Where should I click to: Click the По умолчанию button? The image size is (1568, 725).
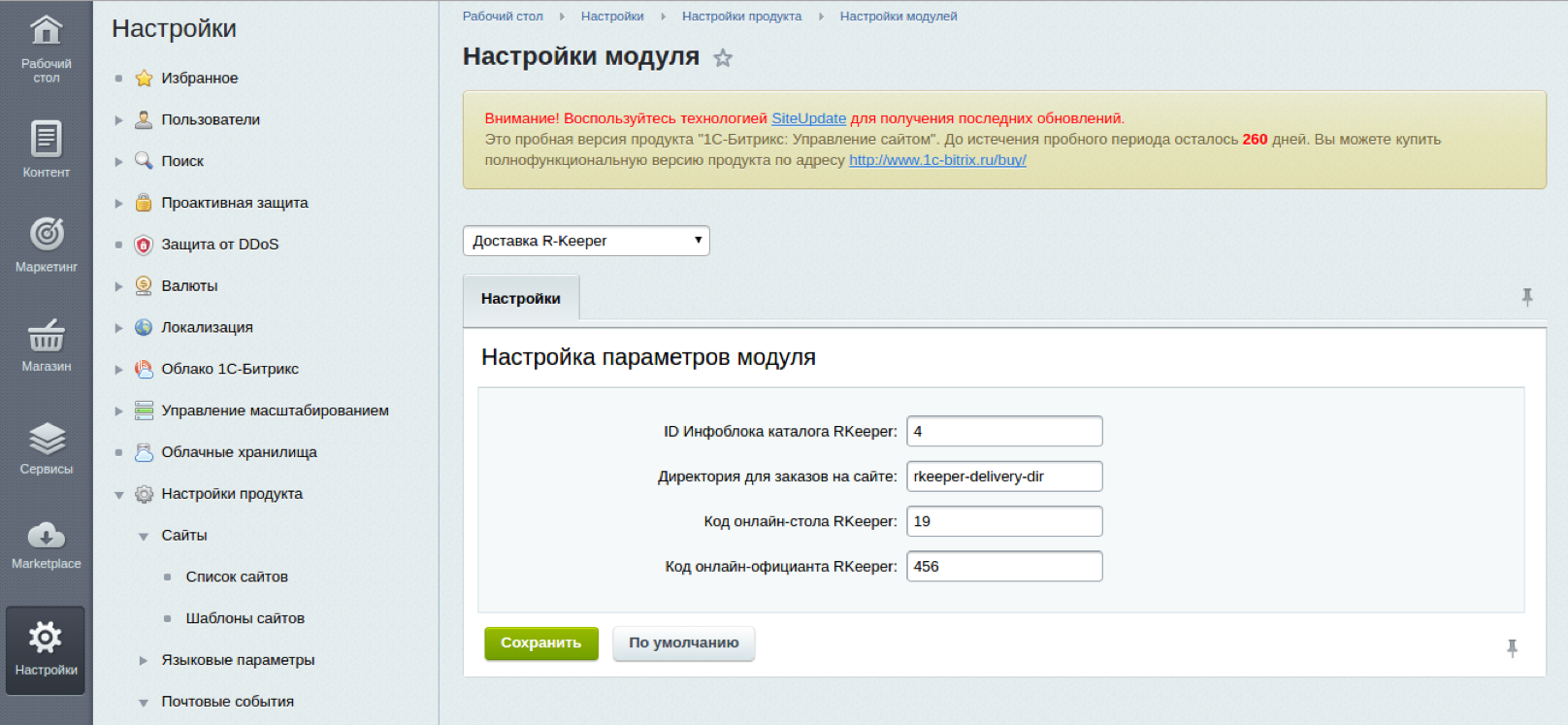[684, 643]
